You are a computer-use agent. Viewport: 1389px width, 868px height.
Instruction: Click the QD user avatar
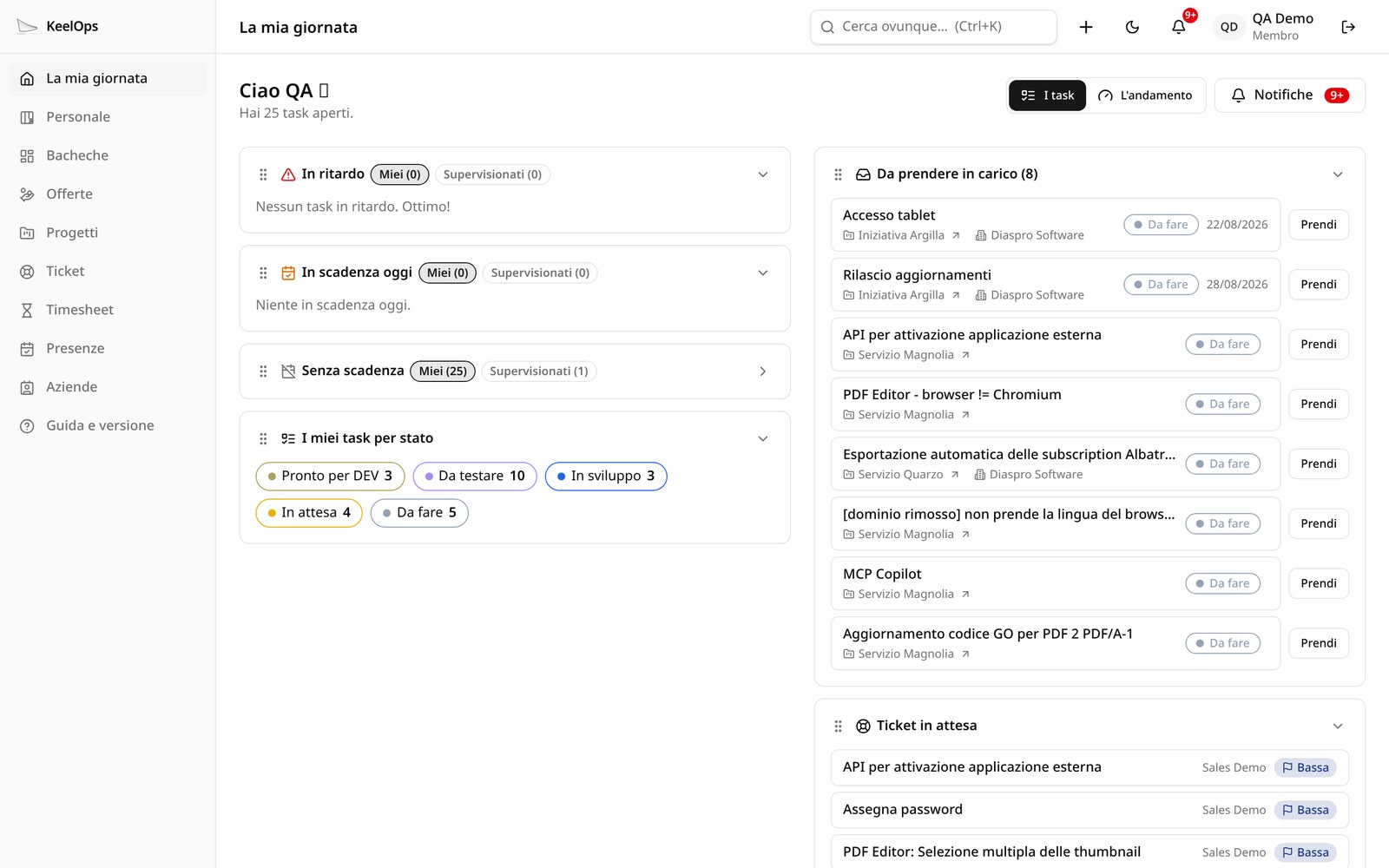(1229, 27)
